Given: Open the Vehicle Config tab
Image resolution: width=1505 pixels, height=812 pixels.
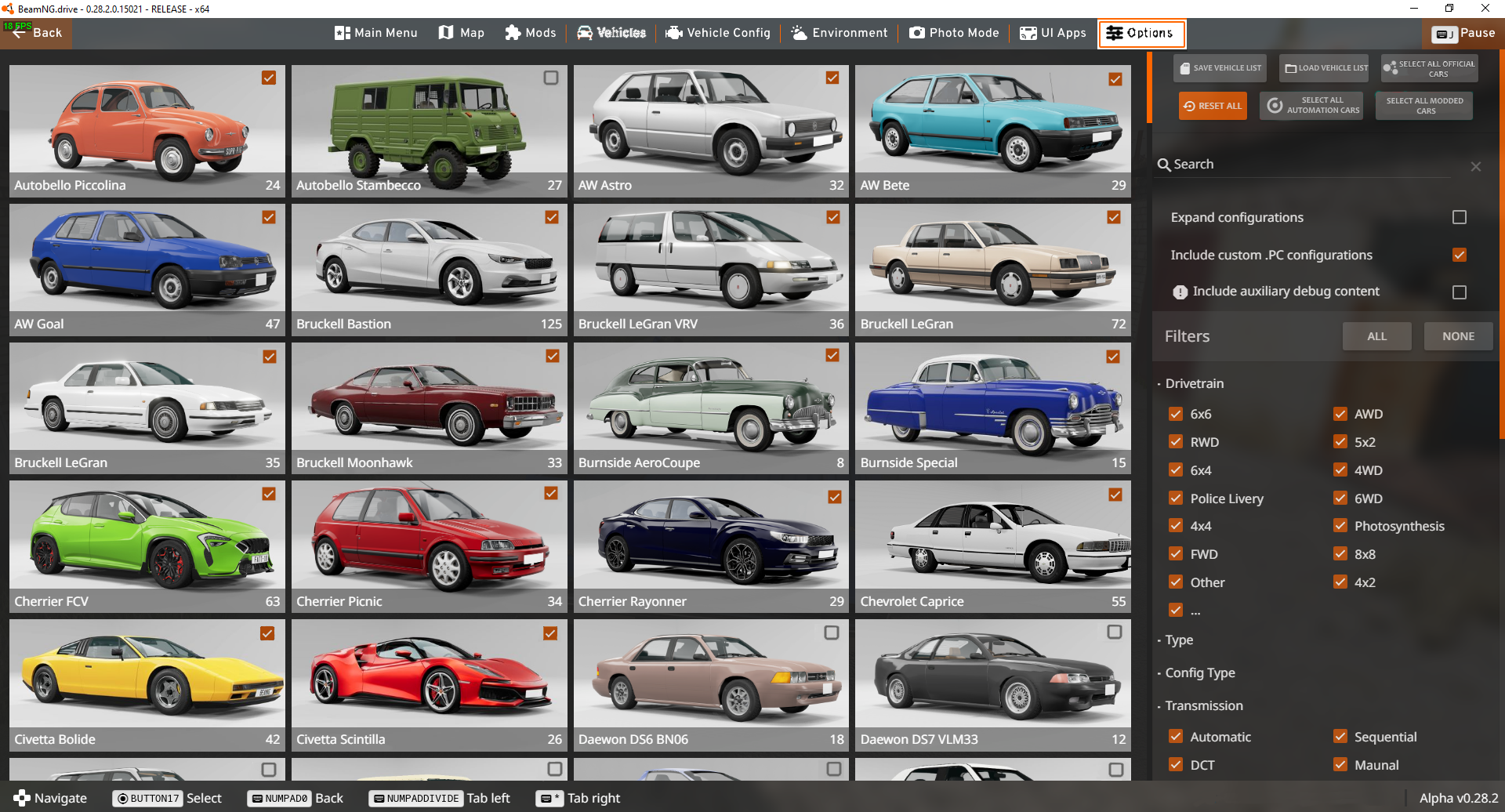Looking at the screenshot, I should [718, 33].
